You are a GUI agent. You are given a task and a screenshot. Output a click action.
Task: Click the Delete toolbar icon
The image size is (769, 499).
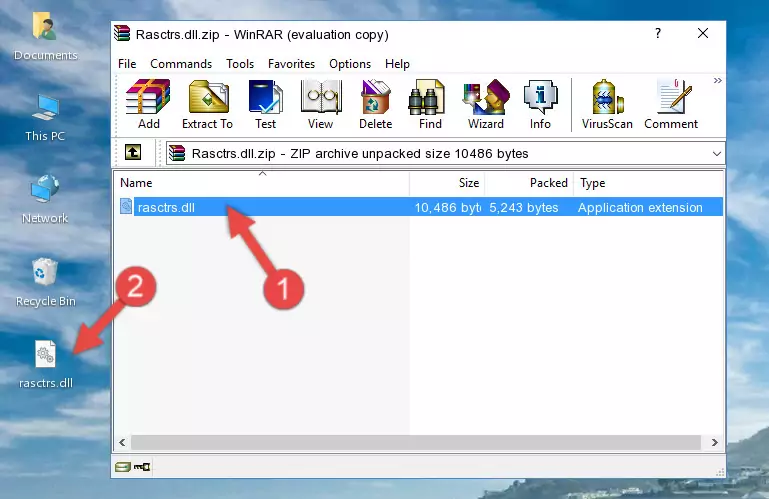point(375,104)
